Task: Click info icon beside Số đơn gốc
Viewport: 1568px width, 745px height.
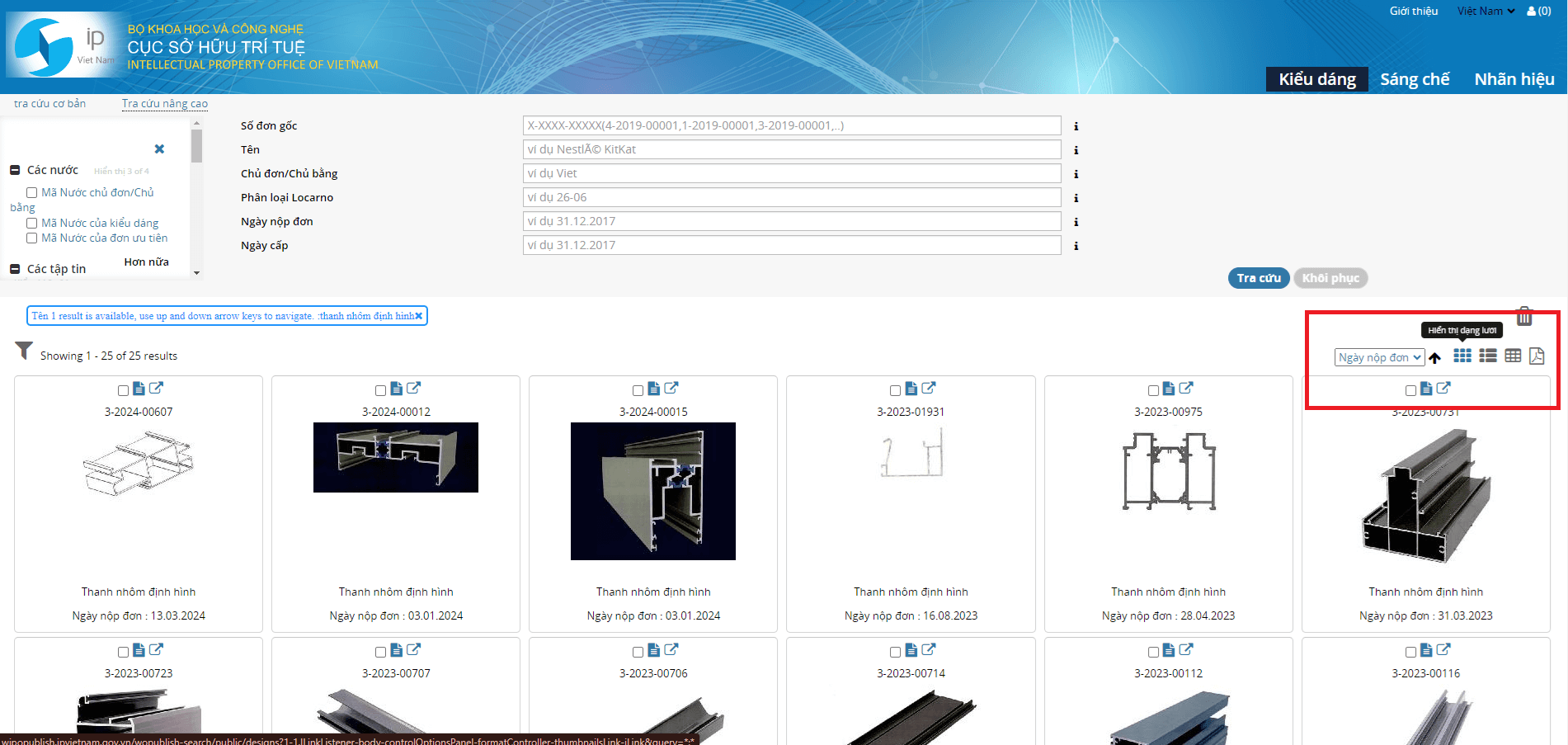Action: pos(1076,126)
